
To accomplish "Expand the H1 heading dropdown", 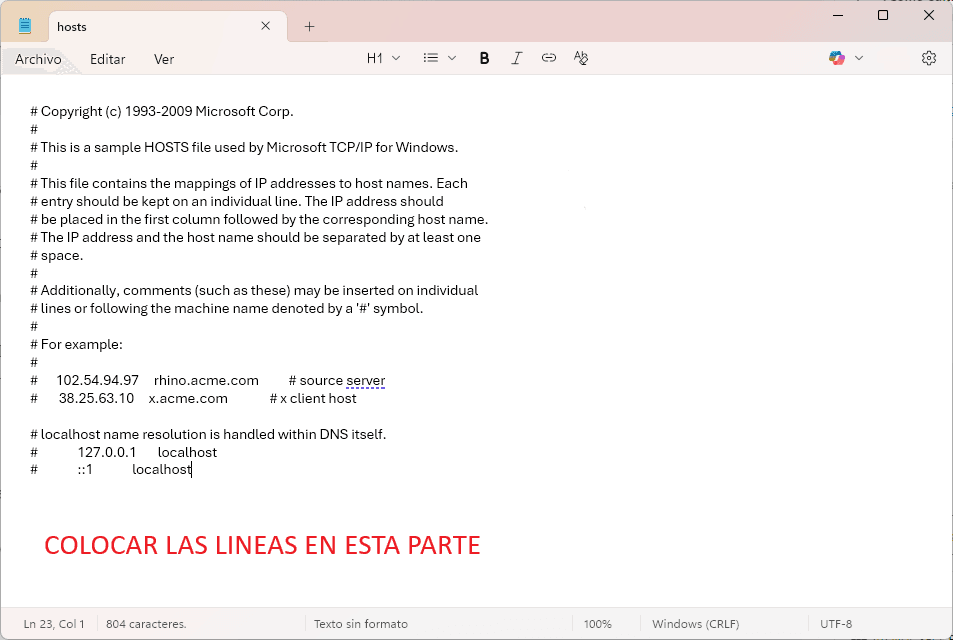I will [383, 59].
